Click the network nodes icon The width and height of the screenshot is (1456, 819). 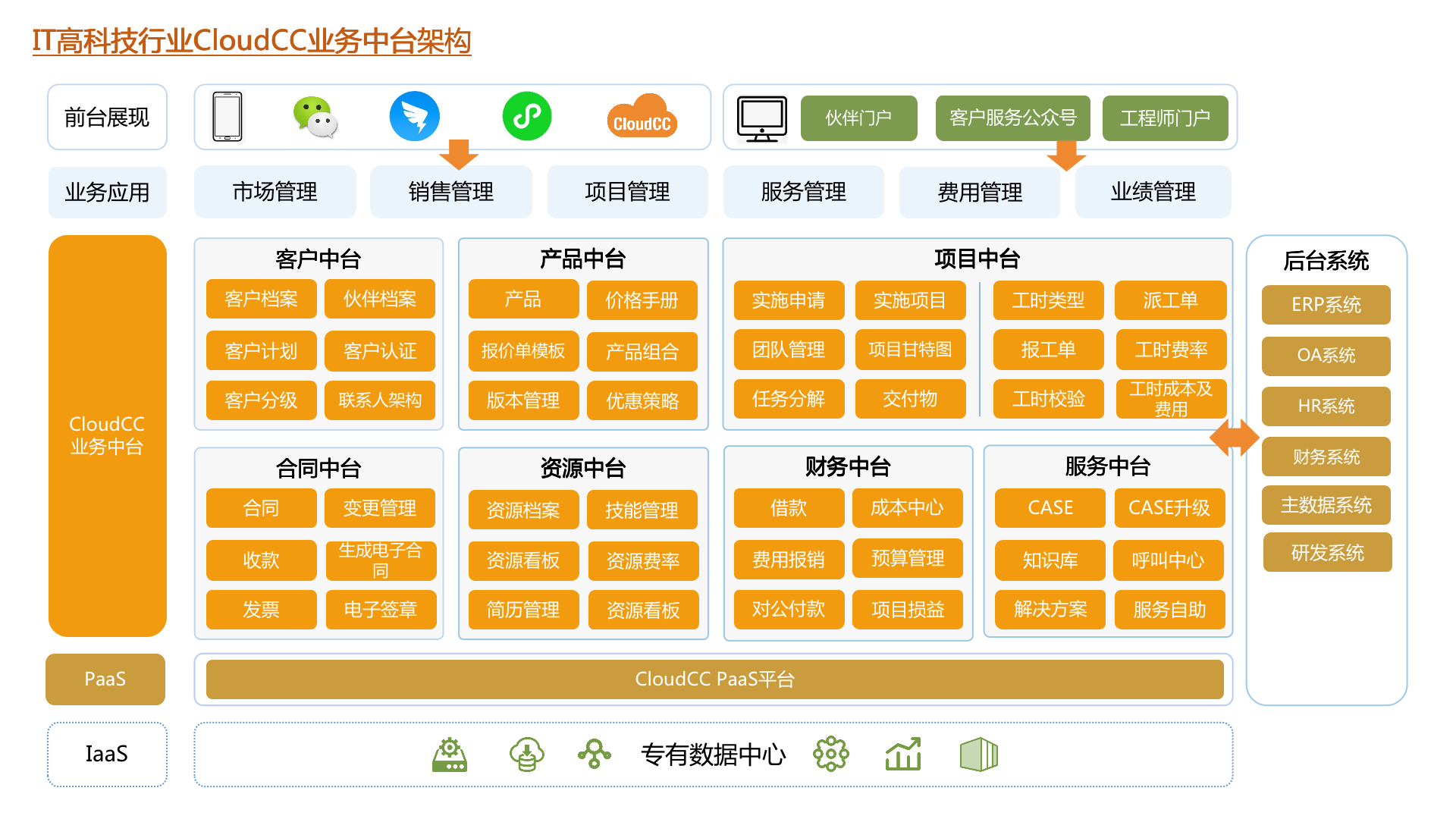point(595,755)
